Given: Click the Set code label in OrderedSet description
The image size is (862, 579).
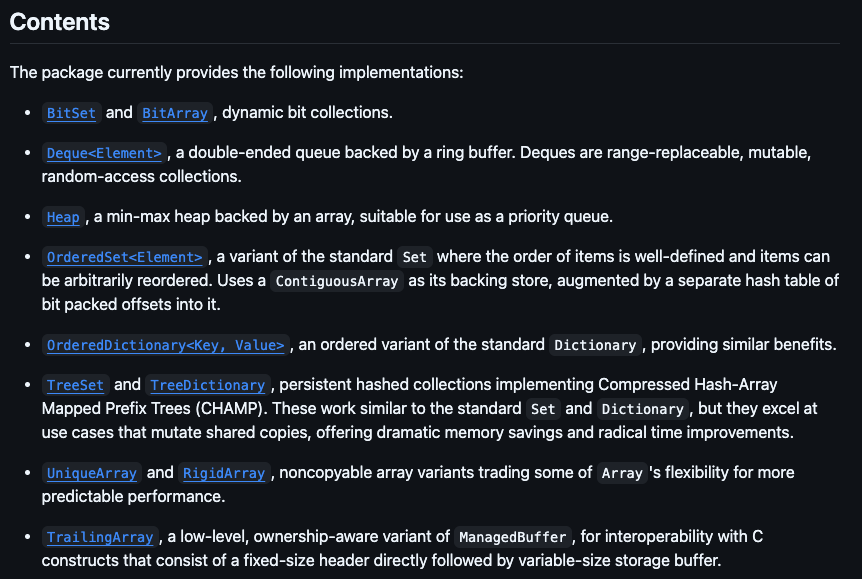Looking at the screenshot, I should point(414,257).
